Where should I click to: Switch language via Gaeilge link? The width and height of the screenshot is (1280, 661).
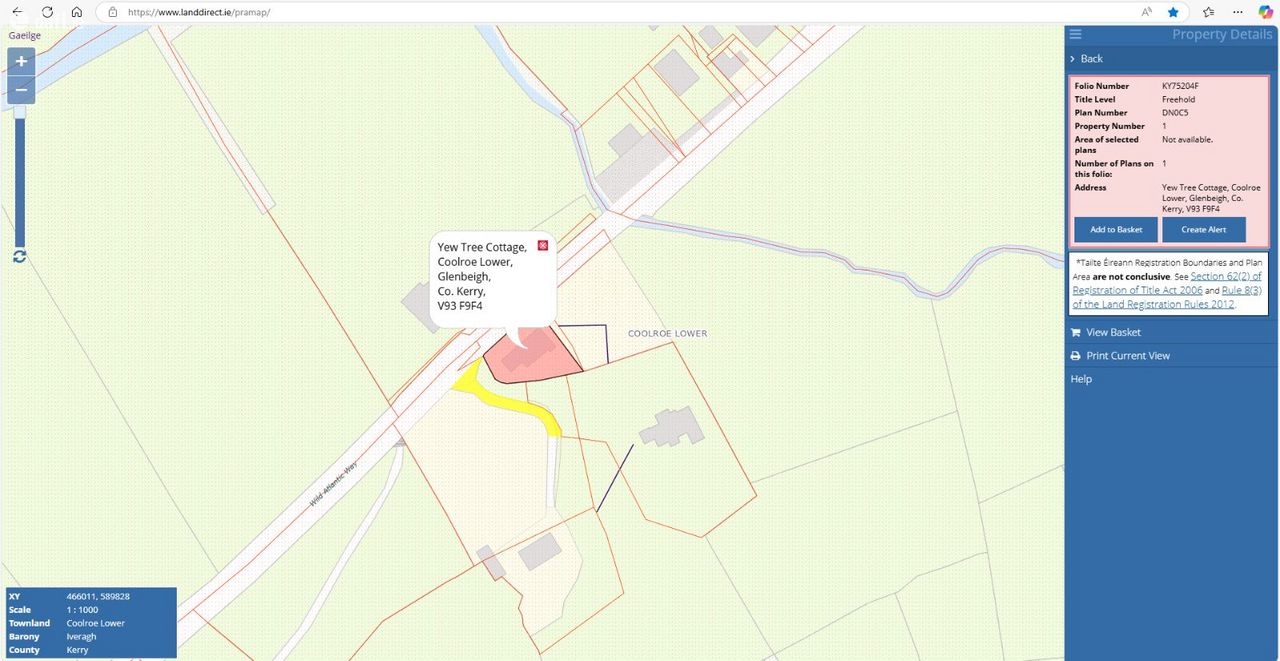coord(25,35)
